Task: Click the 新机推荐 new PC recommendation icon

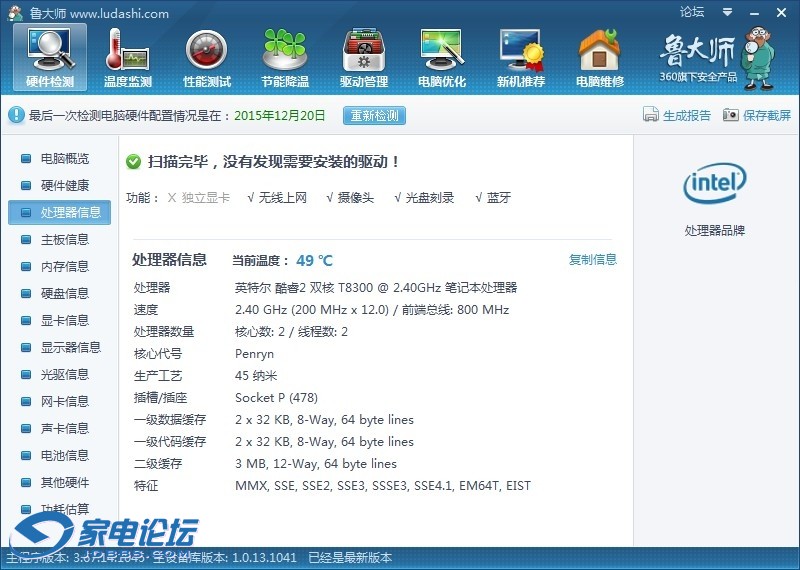Action: [521, 56]
